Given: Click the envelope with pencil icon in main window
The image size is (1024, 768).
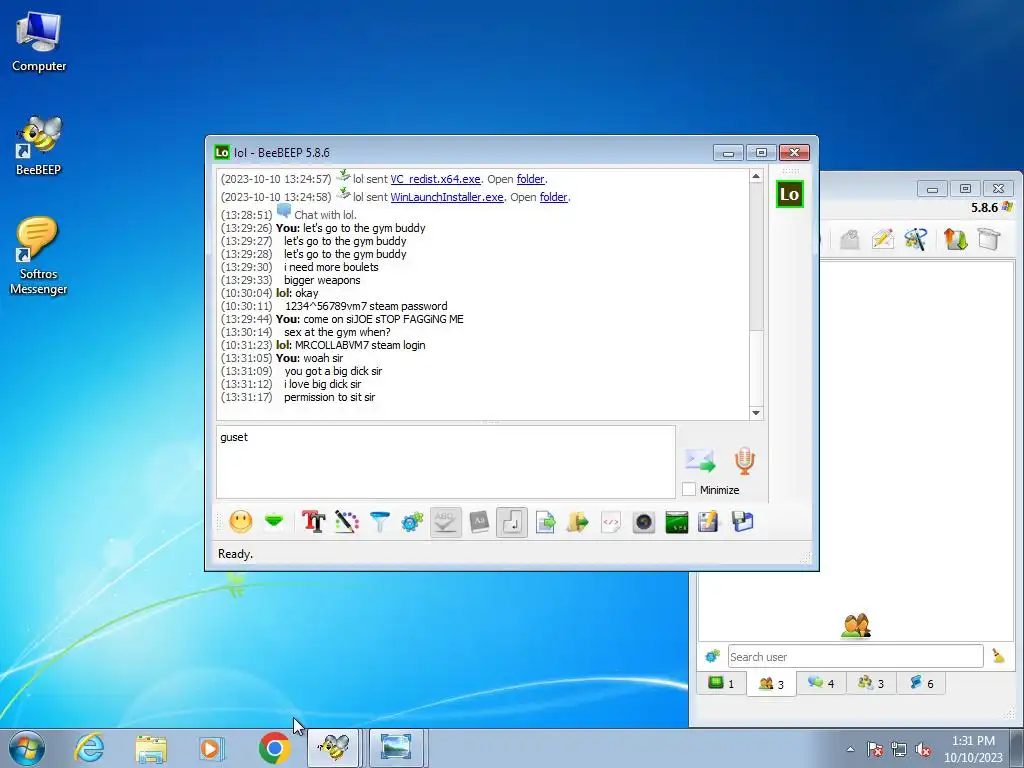Looking at the screenshot, I should point(882,239).
